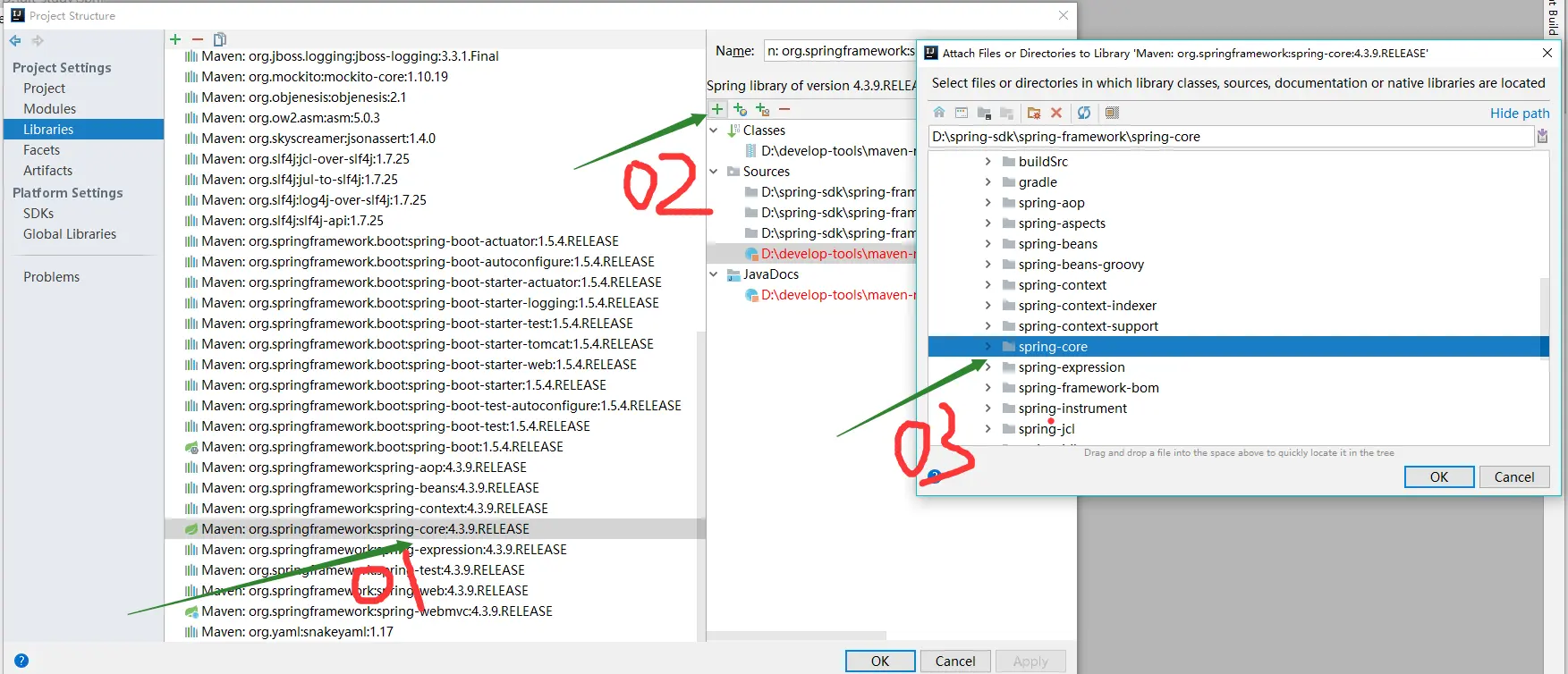Select the spring-core folder in the tree
The image size is (1568, 674).
1239,347
